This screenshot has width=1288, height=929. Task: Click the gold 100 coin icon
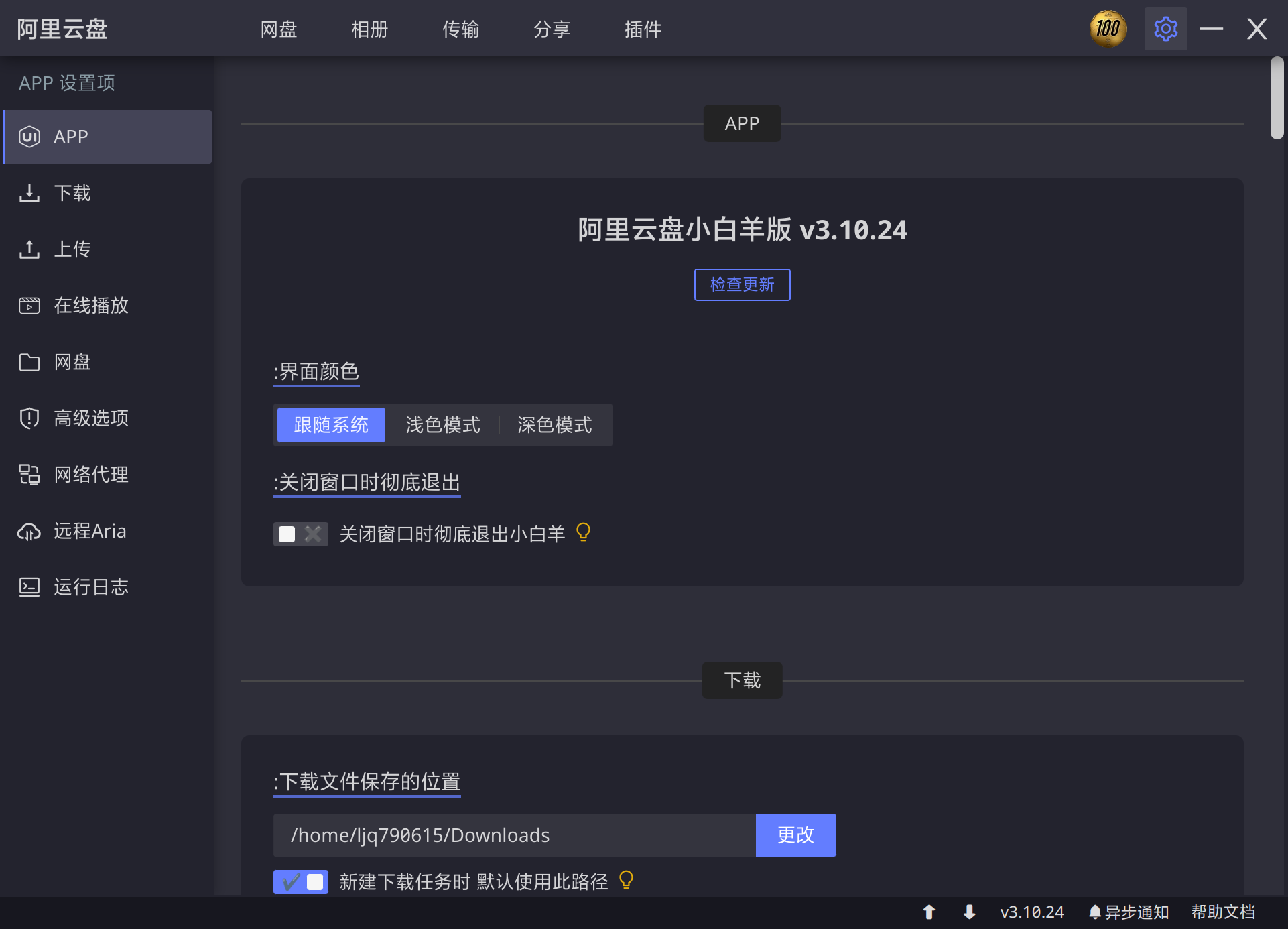coord(1108,29)
